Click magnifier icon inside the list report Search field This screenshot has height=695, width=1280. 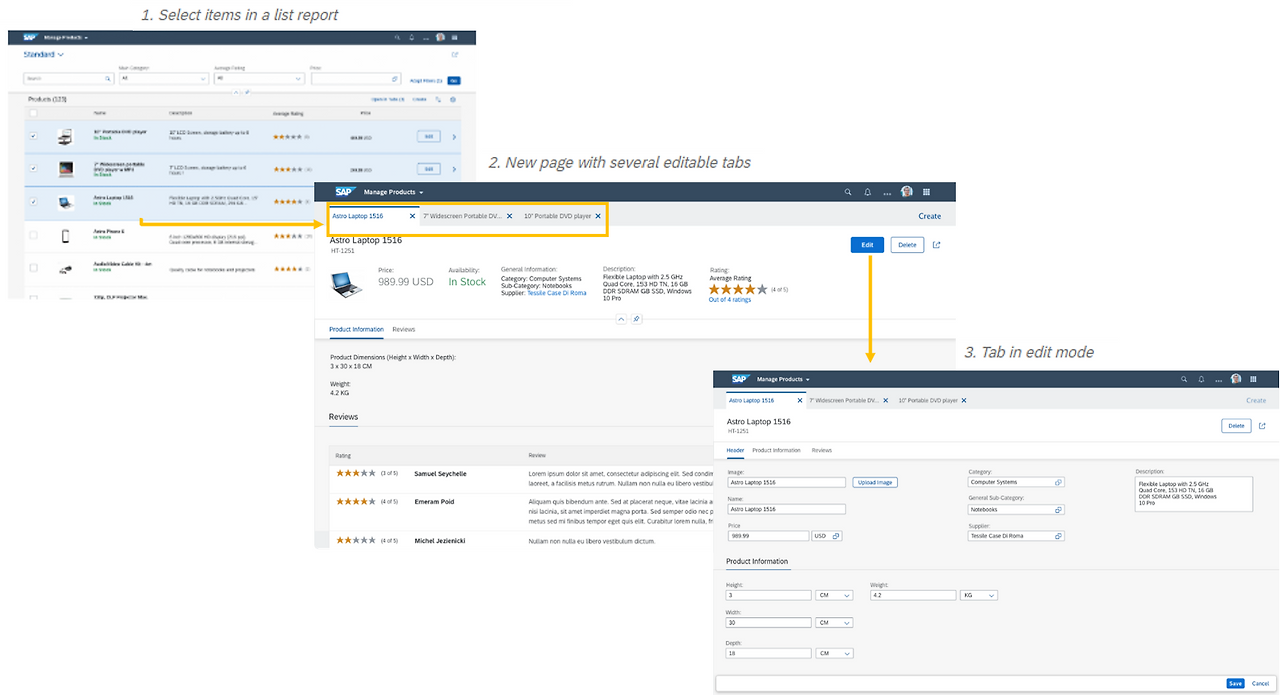pyautogui.click(x=108, y=78)
